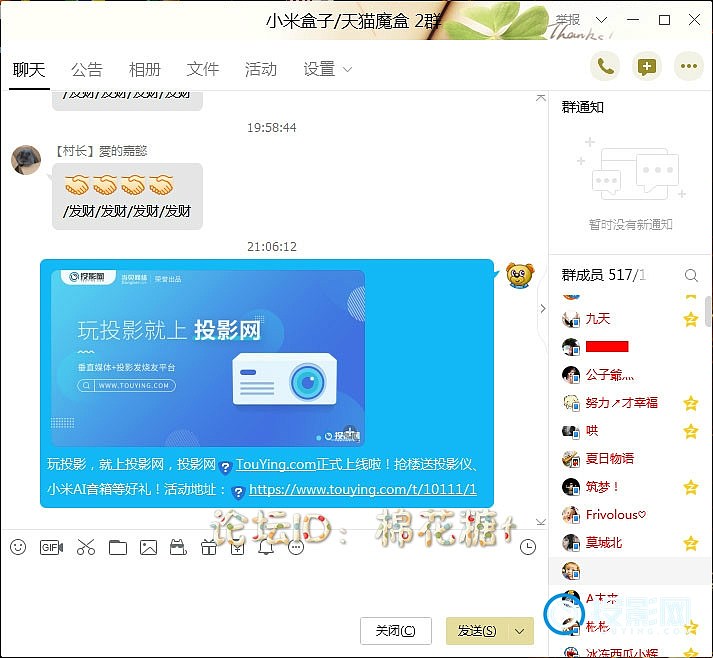This screenshot has width=713, height=658.
Task: Click the red-highlighted member name
Action: (x=607, y=347)
